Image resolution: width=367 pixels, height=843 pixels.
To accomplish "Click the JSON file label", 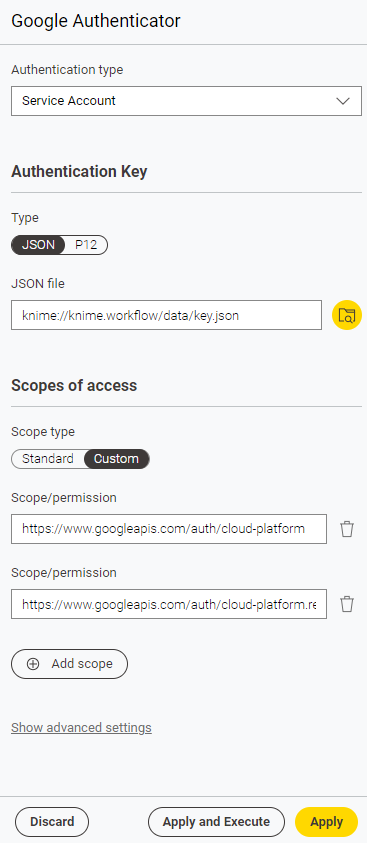I will click(38, 284).
